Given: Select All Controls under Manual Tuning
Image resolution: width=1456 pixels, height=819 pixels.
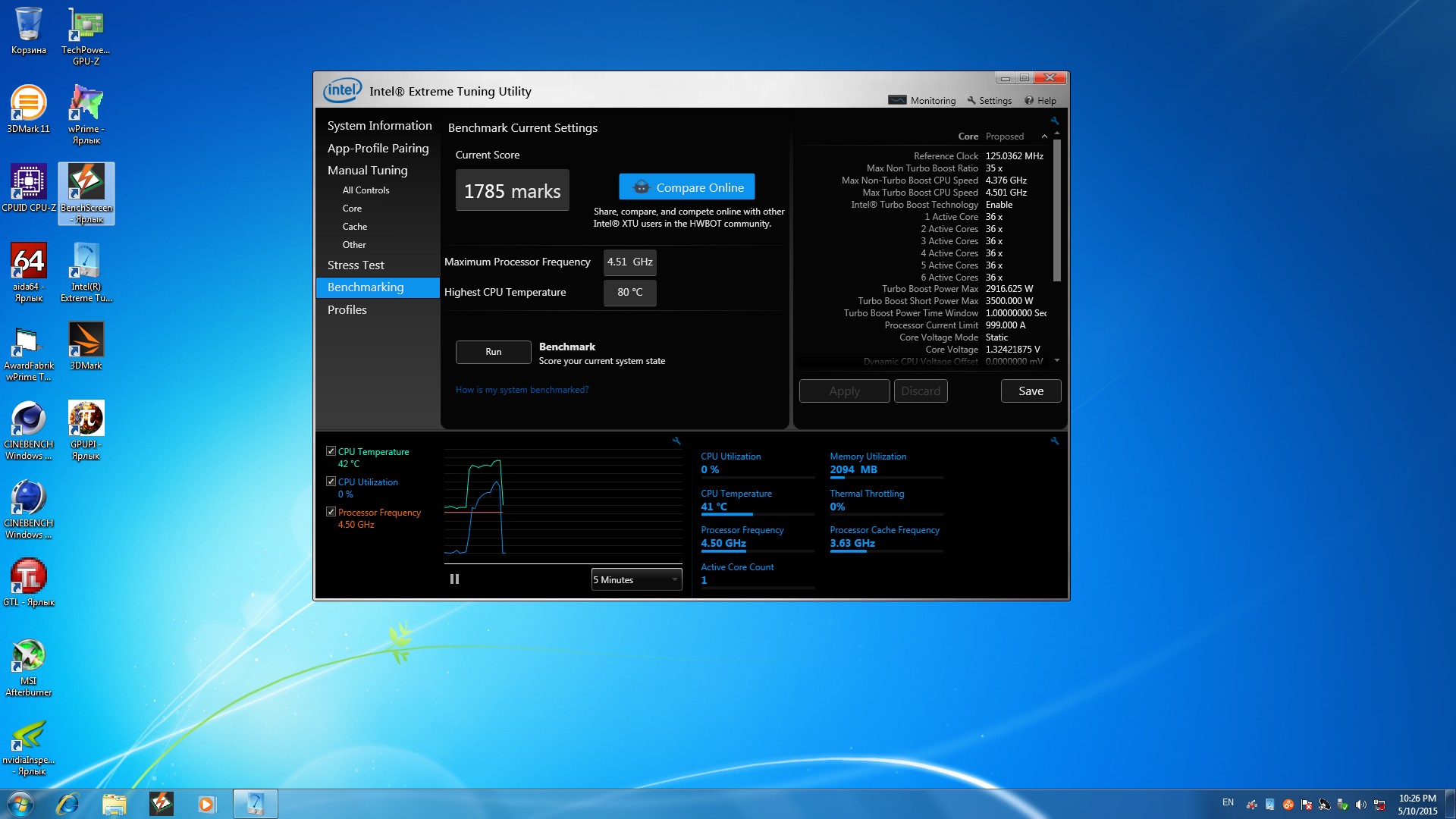Looking at the screenshot, I should pos(366,190).
